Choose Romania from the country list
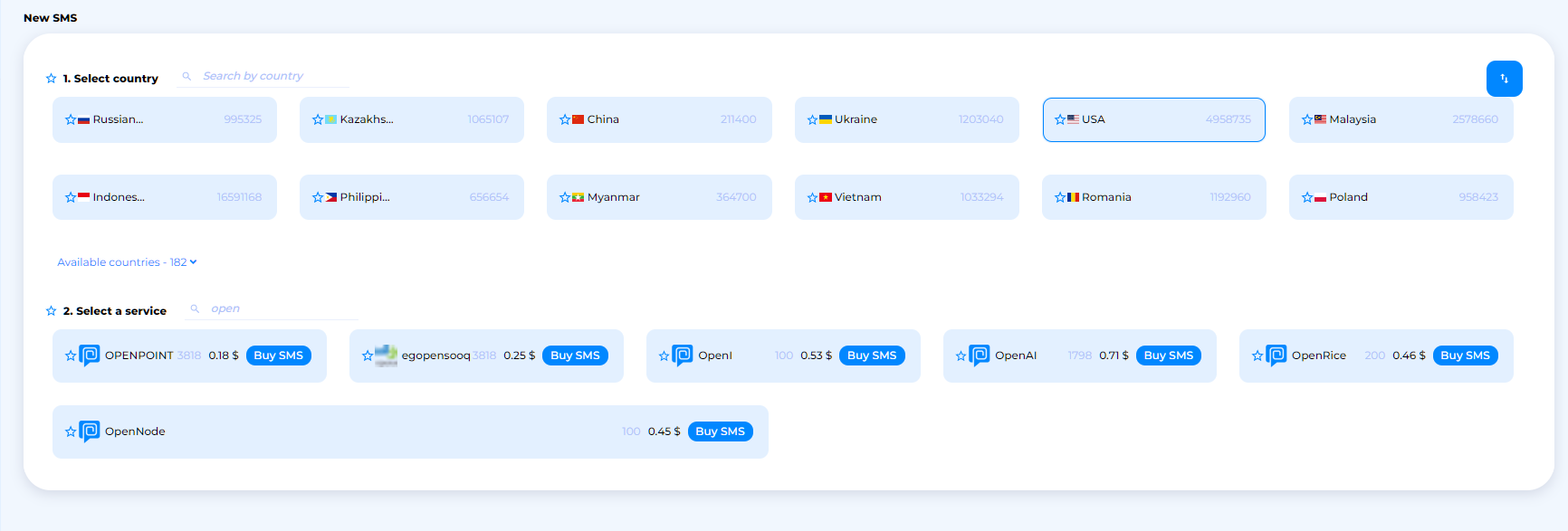The width and height of the screenshot is (1568, 531). (1153, 197)
